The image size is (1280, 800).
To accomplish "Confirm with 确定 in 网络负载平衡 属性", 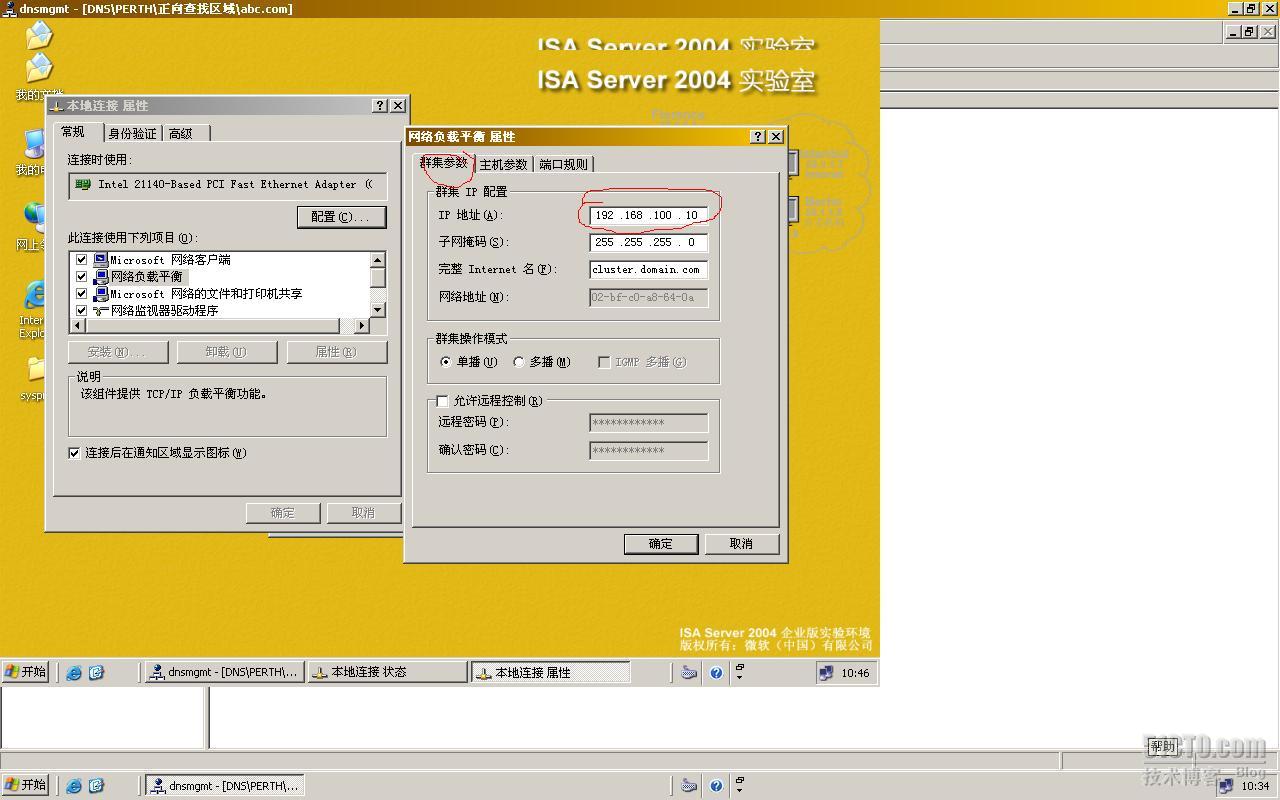I will [660, 544].
